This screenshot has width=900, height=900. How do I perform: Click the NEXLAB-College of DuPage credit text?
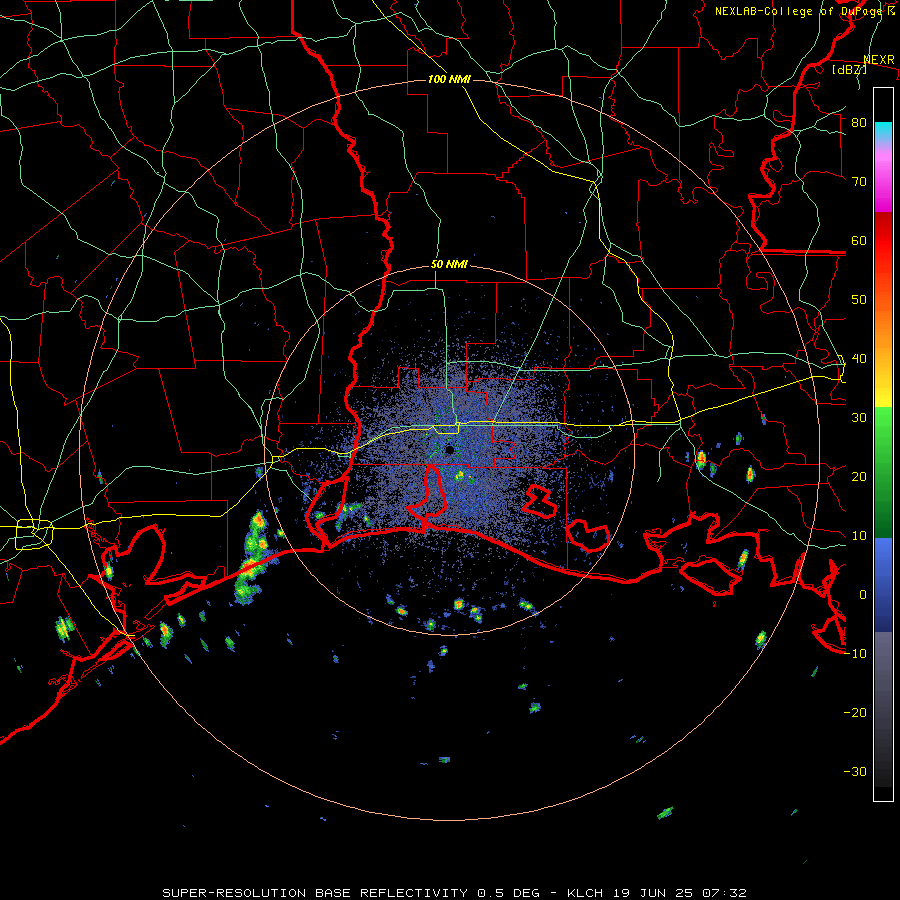pos(804,11)
